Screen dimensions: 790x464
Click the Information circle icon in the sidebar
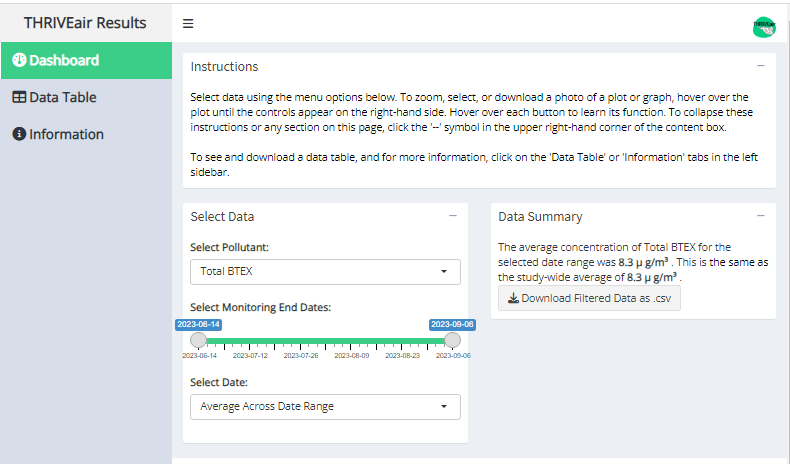point(18,134)
